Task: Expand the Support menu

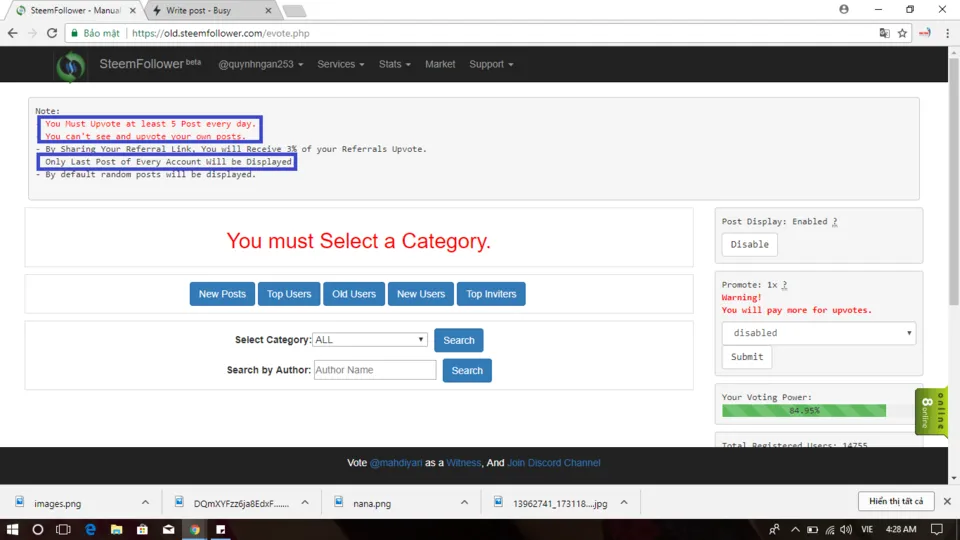Action: click(x=491, y=64)
